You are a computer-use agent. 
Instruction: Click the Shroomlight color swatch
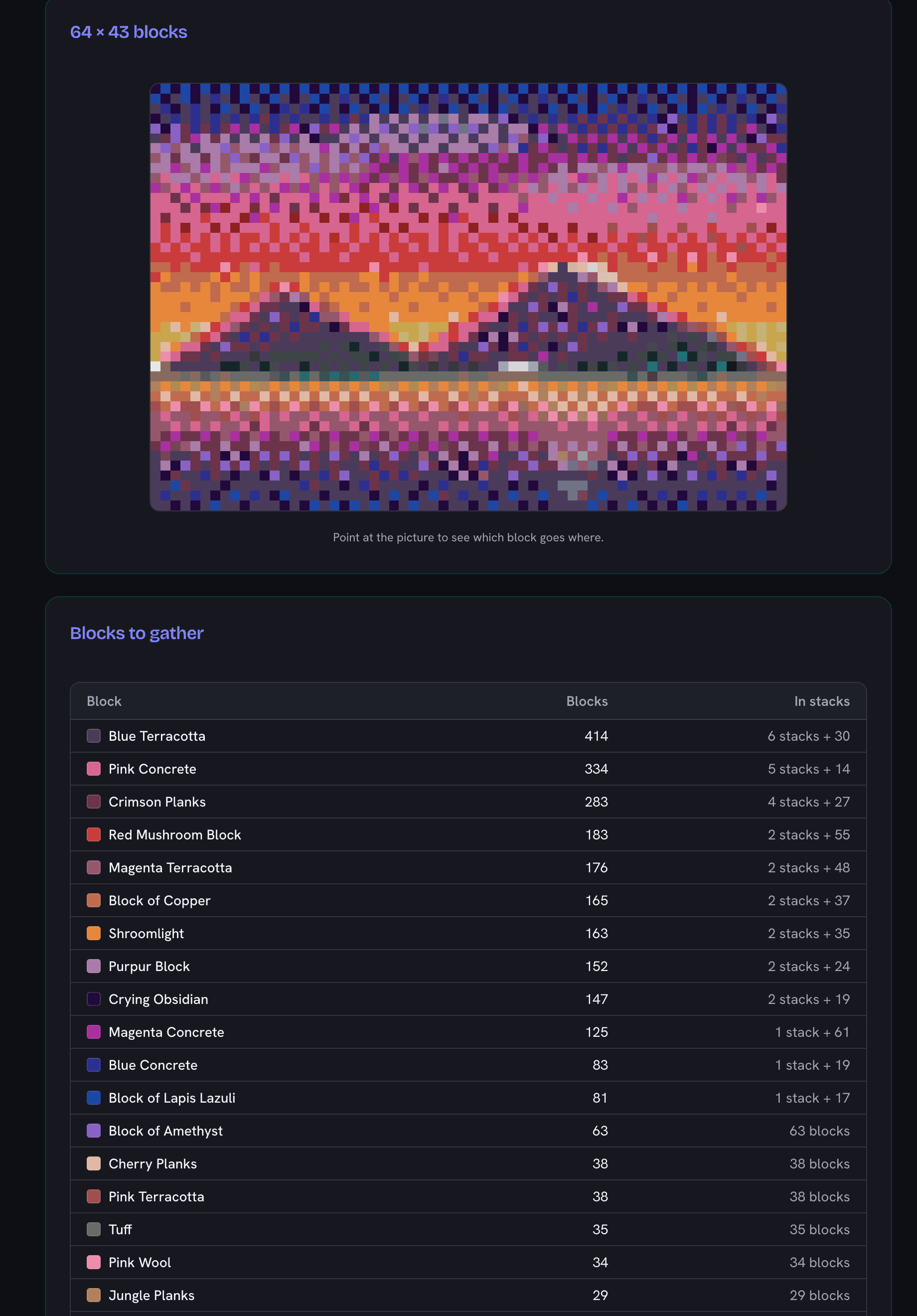93,933
